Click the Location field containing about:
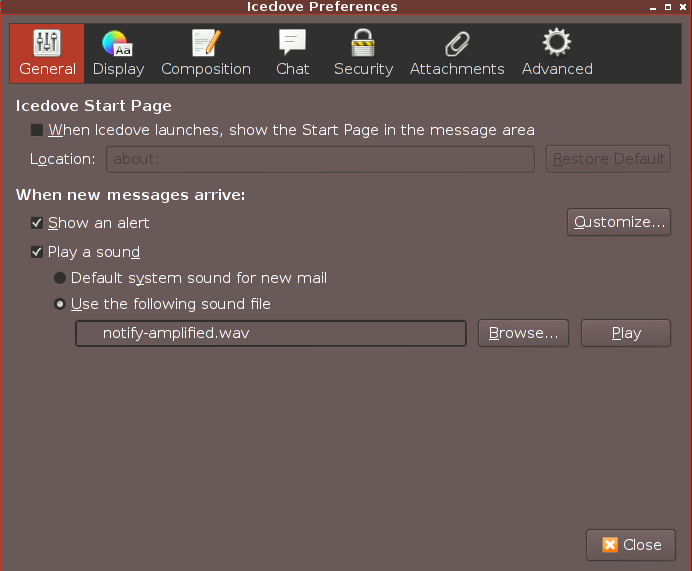The image size is (692, 571). 320,159
